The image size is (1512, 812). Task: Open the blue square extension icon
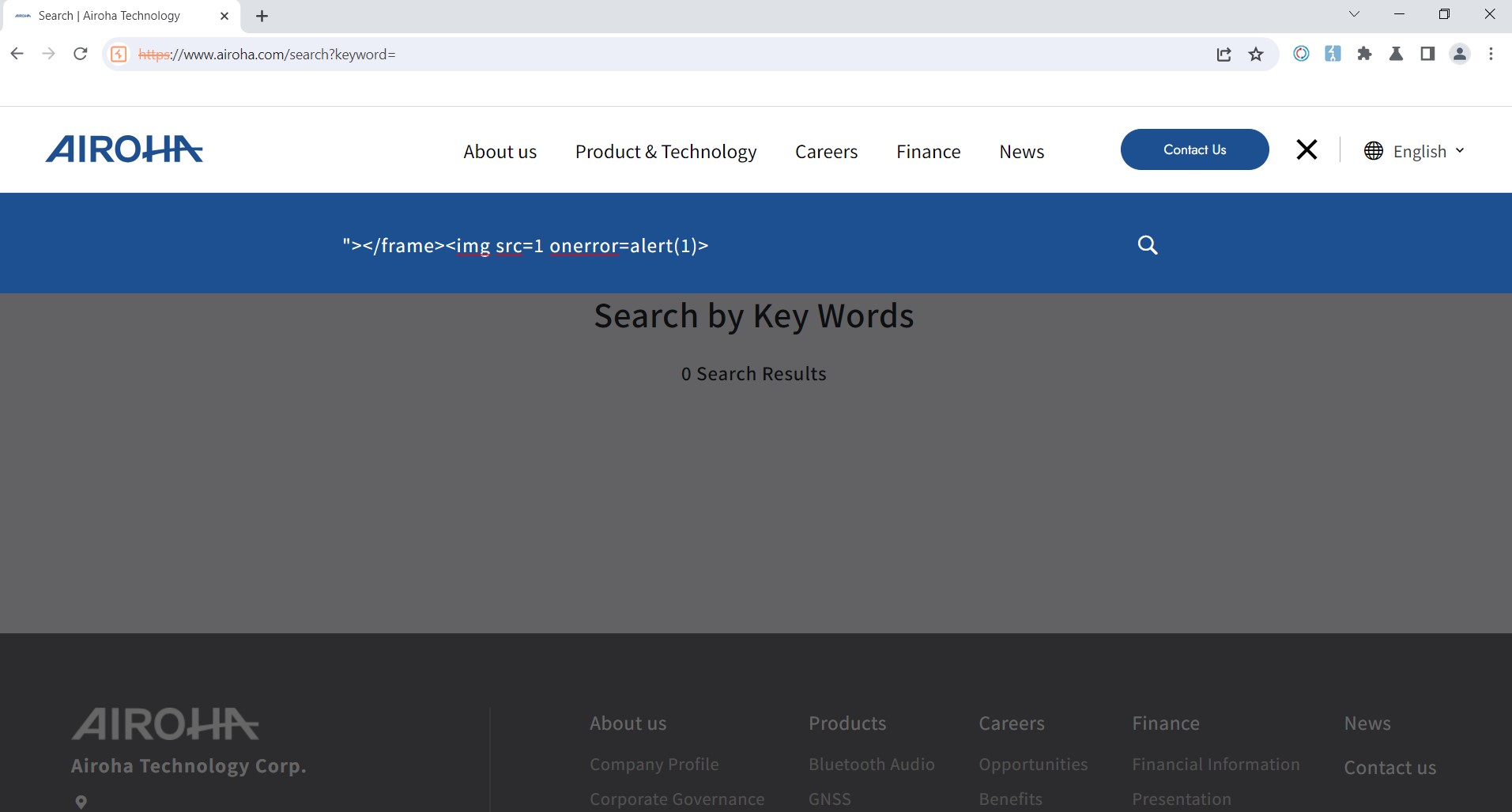click(1333, 54)
